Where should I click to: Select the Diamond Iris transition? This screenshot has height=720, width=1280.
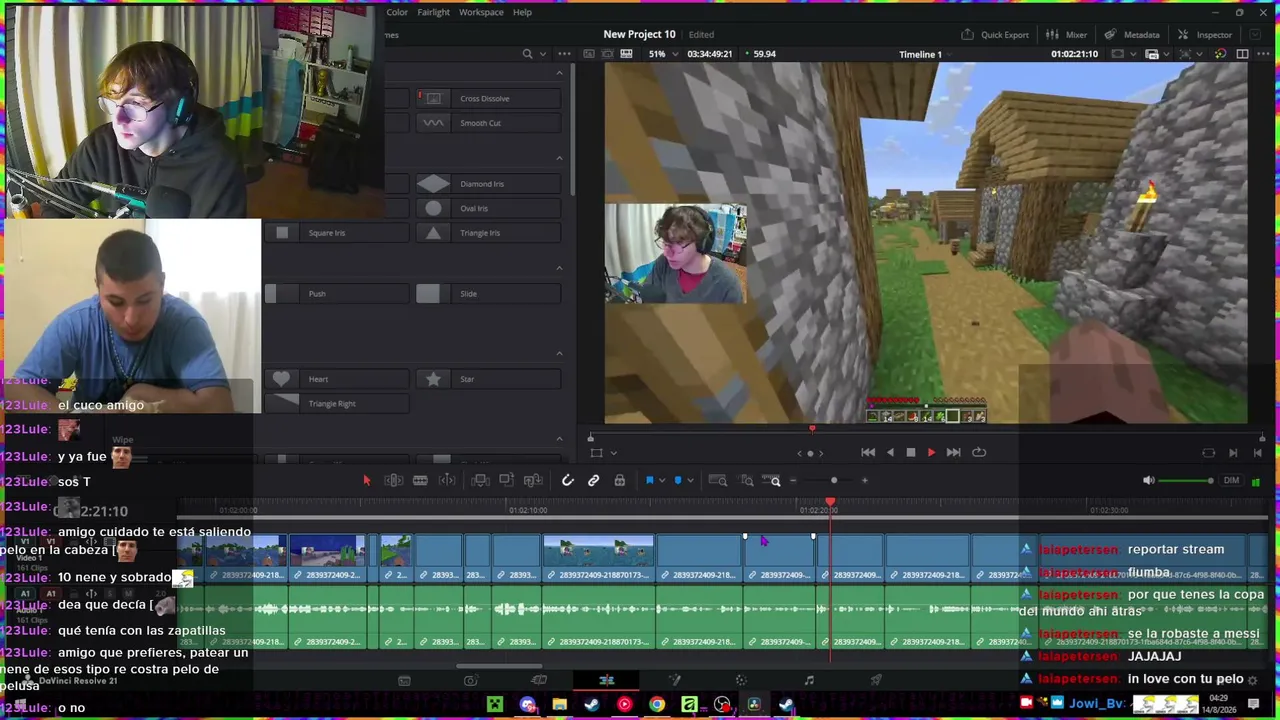coord(488,184)
